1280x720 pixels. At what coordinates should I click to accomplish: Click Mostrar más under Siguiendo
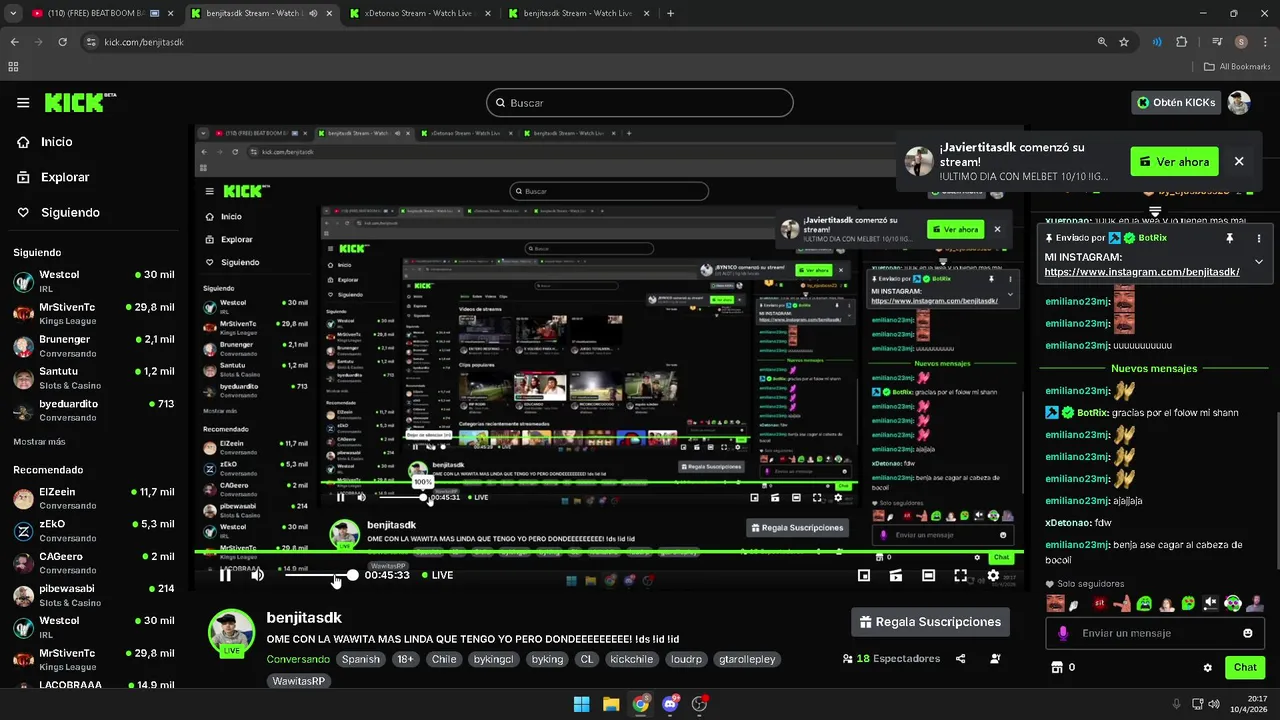39,441
